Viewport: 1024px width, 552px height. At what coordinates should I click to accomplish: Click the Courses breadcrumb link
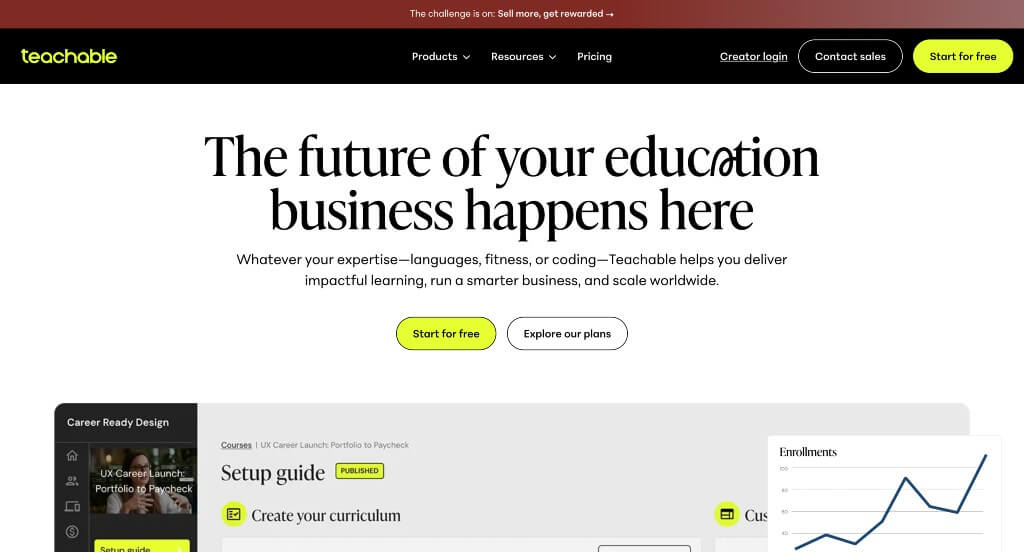236,445
